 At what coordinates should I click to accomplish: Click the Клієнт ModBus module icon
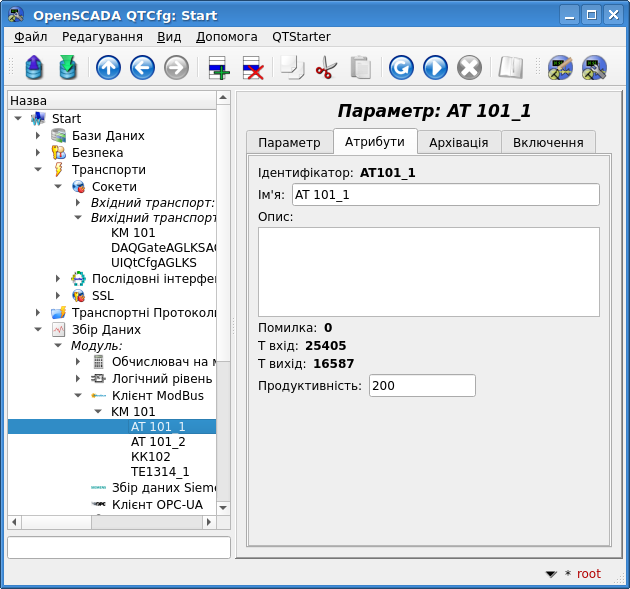pyautogui.click(x=98, y=396)
